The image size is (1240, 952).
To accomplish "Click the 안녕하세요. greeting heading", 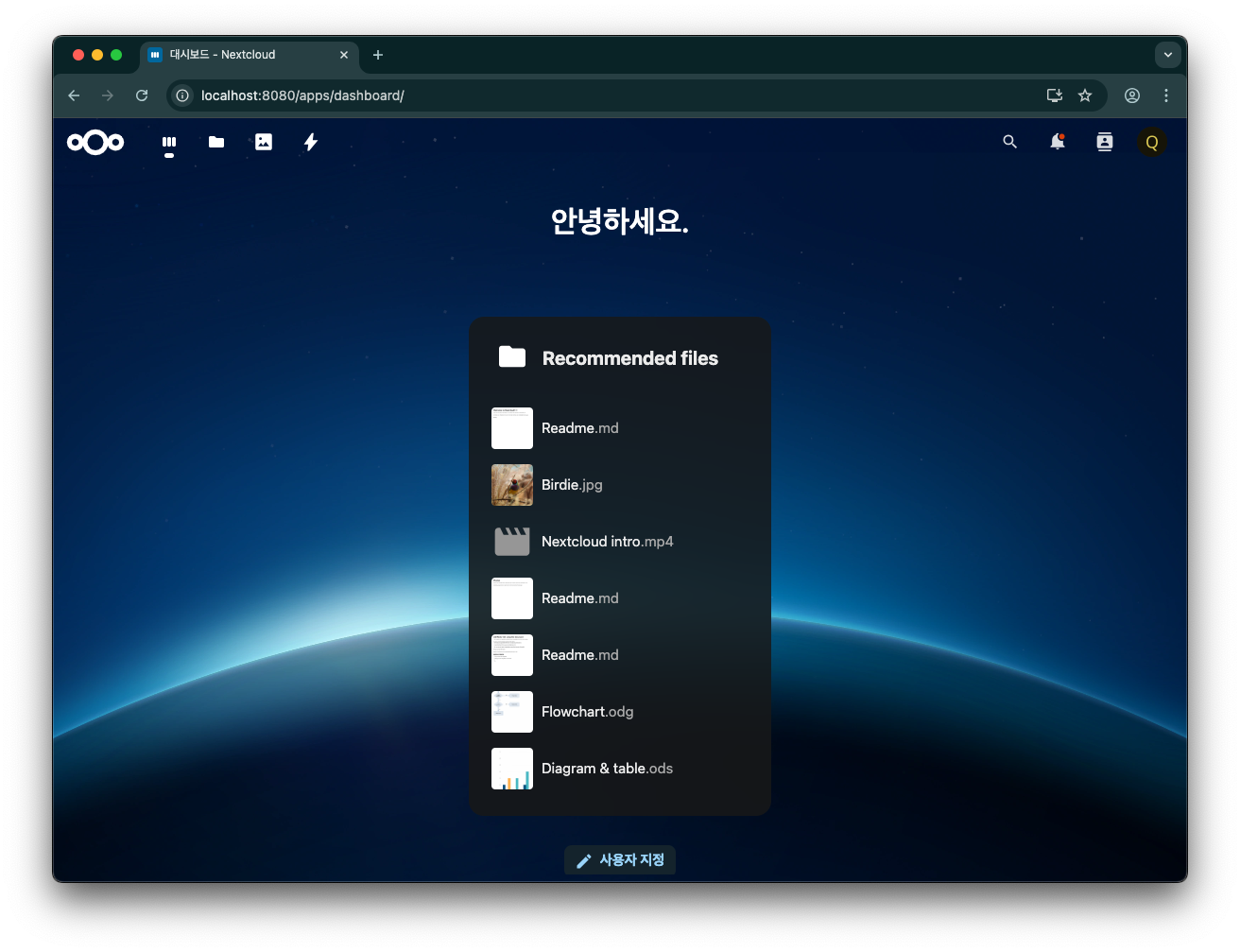I will coord(620,220).
